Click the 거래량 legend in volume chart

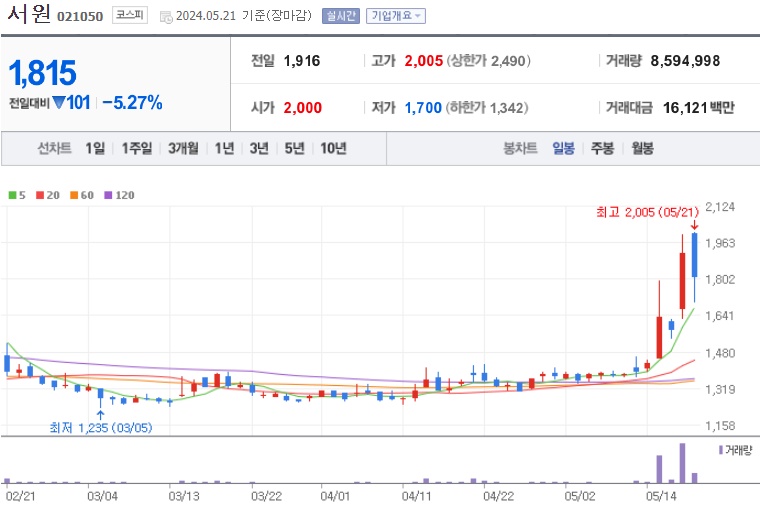coord(735,450)
